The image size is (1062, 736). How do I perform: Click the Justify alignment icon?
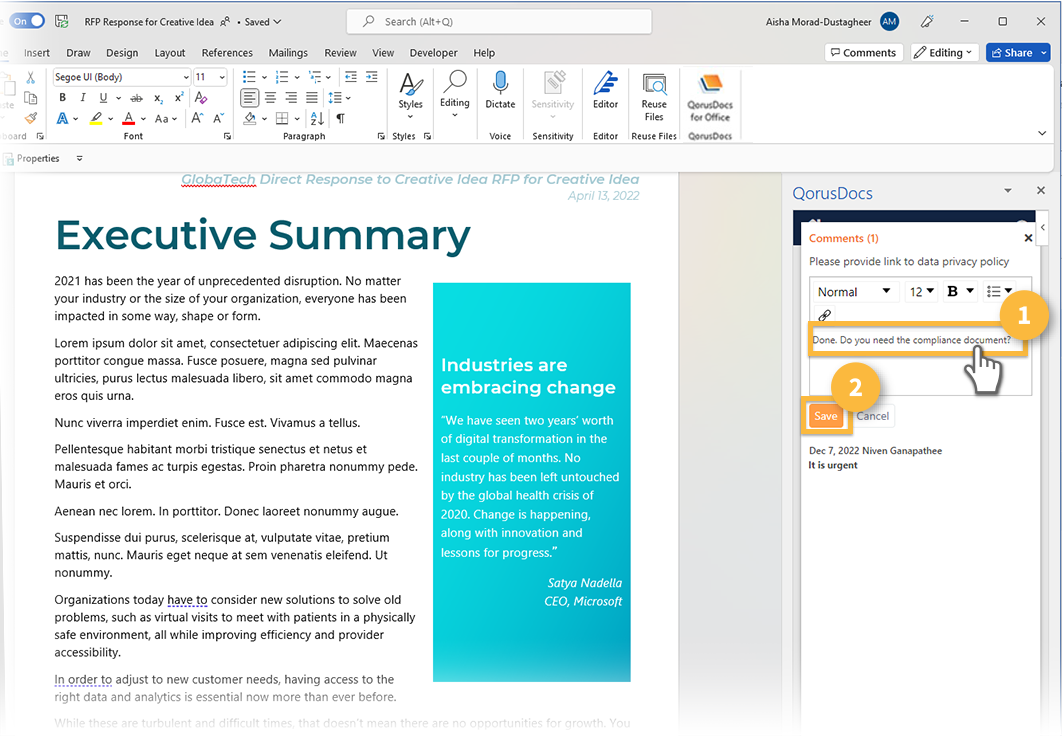coord(312,98)
